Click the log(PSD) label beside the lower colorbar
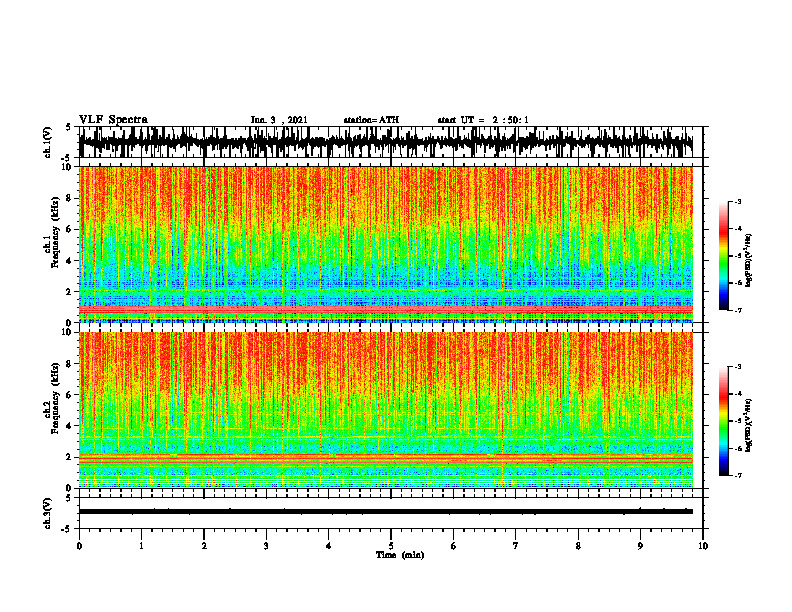 pos(750,426)
